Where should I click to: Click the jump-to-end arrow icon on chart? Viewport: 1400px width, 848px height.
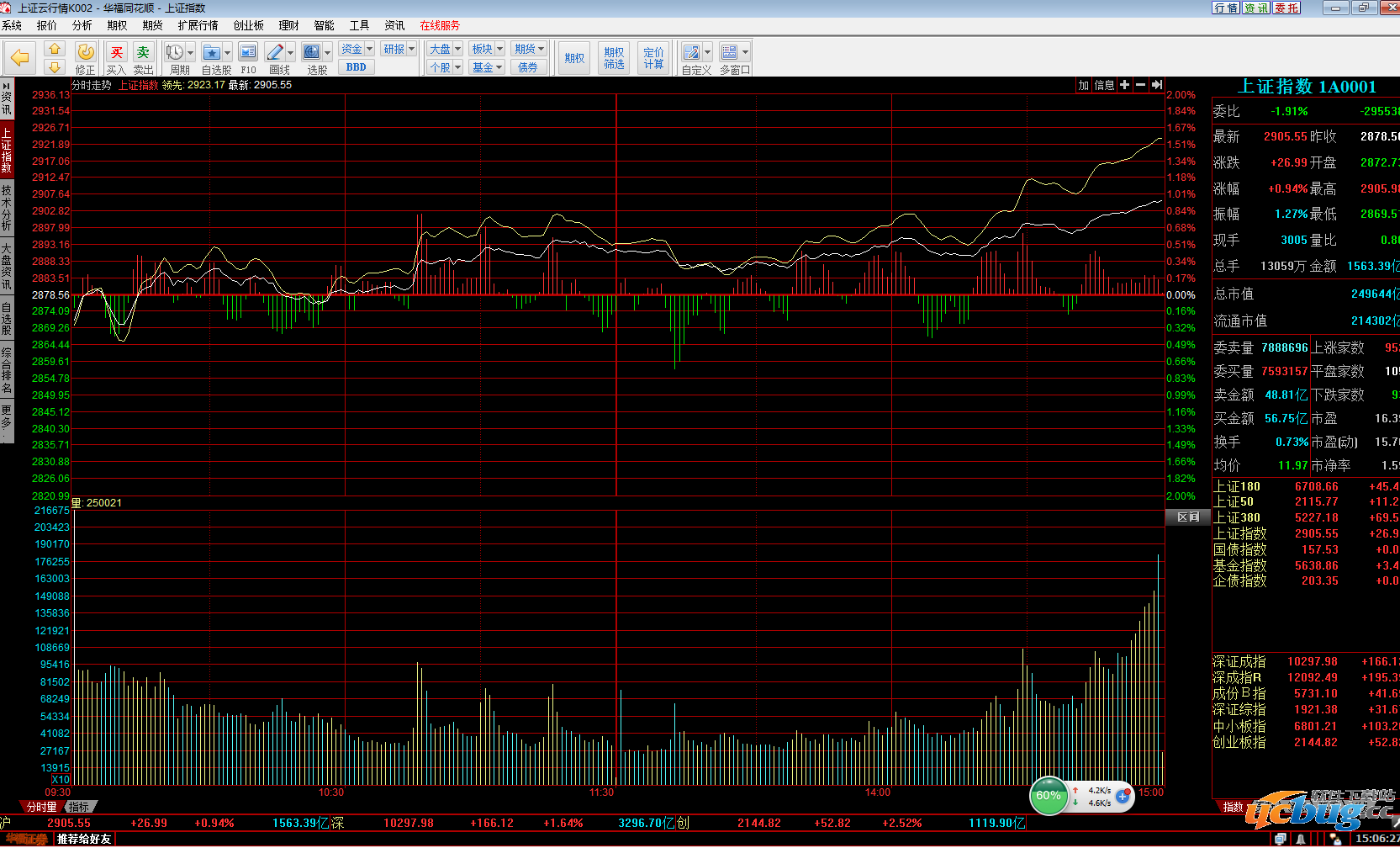pyautogui.click(x=1156, y=85)
